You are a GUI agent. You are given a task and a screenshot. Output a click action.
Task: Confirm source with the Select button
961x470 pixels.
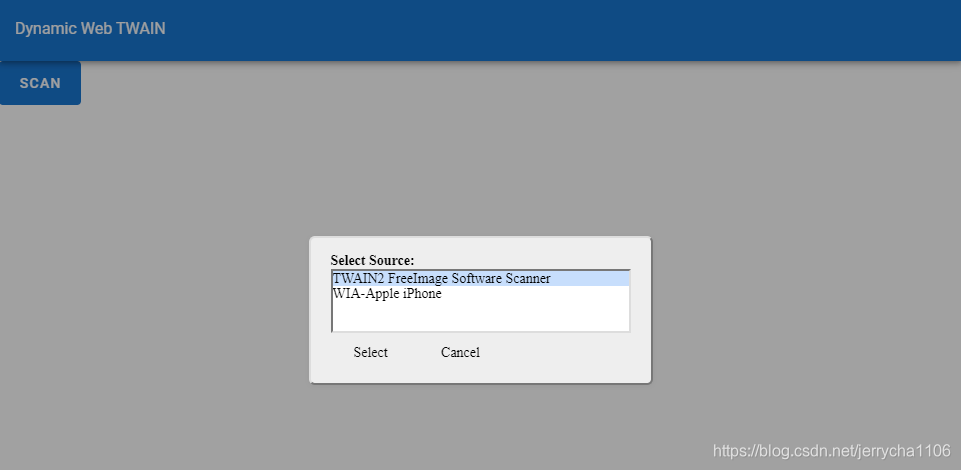(370, 352)
